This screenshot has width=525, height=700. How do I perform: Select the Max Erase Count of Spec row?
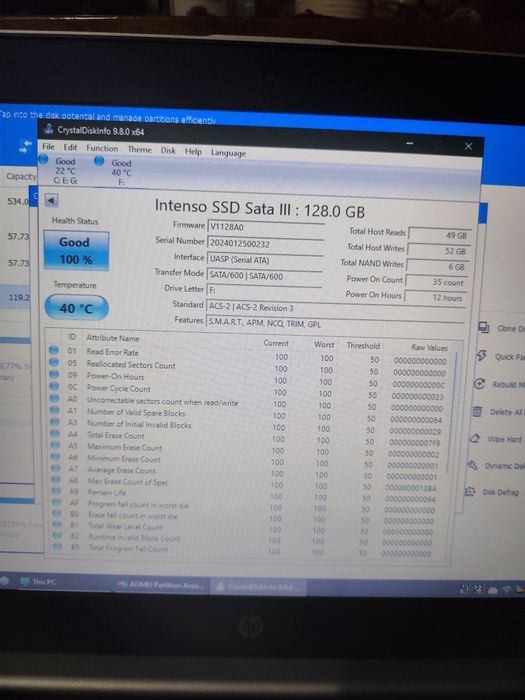(x=246, y=482)
